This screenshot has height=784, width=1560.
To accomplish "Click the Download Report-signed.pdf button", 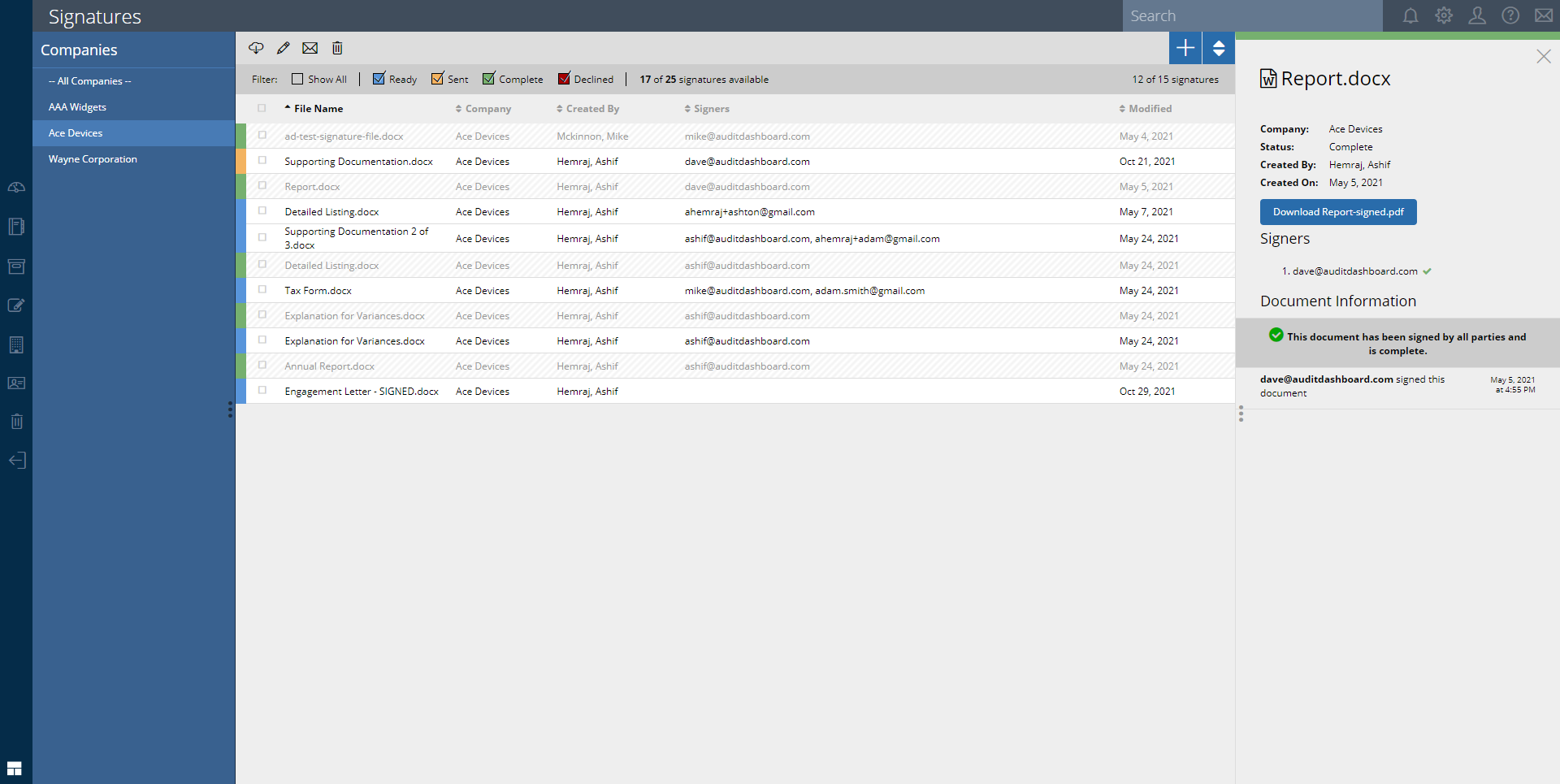I will 1337,211.
